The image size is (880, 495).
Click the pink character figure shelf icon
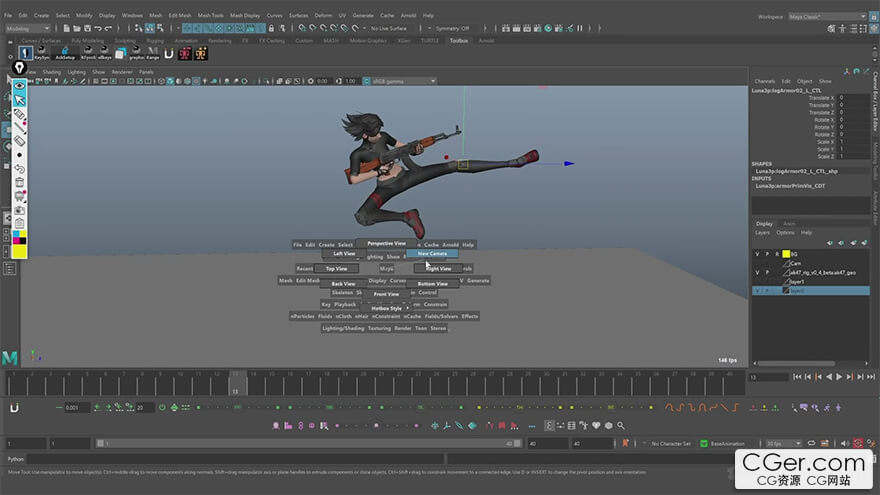click(185, 53)
